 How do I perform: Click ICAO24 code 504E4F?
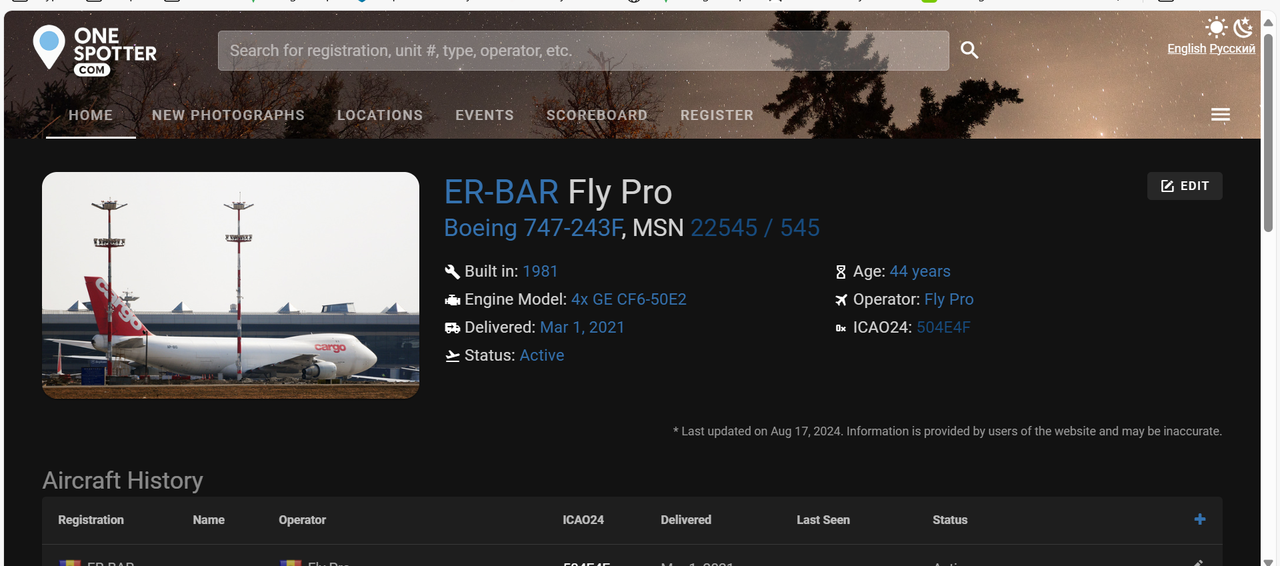coord(944,327)
